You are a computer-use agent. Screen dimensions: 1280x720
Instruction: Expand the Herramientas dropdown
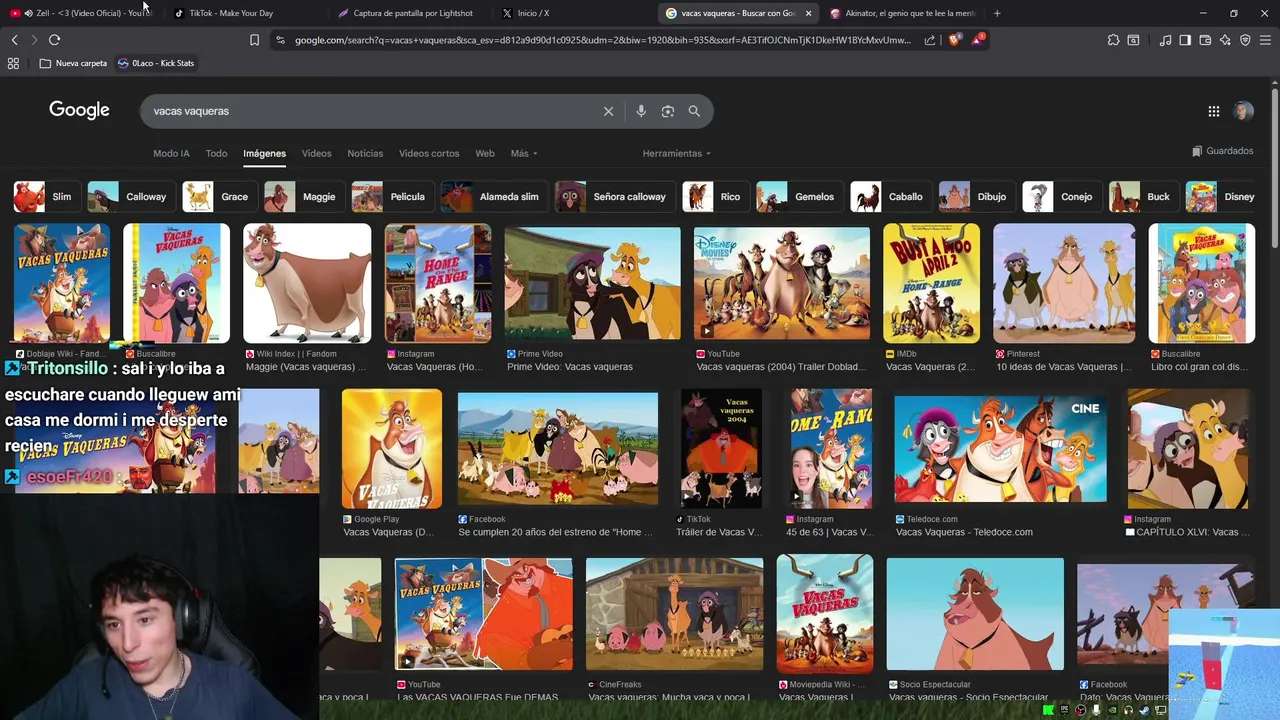pos(677,153)
